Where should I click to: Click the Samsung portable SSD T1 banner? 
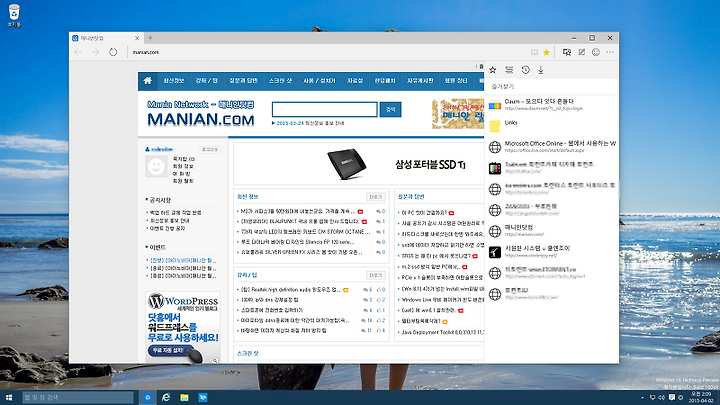click(359, 164)
